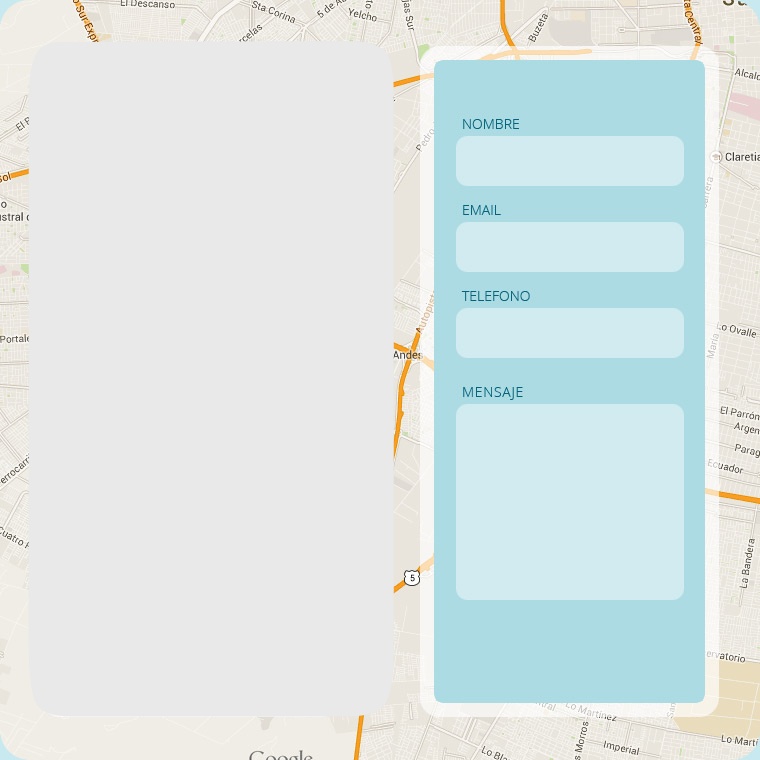Click the EMAIL field label
The image size is (760, 760).
coord(481,210)
